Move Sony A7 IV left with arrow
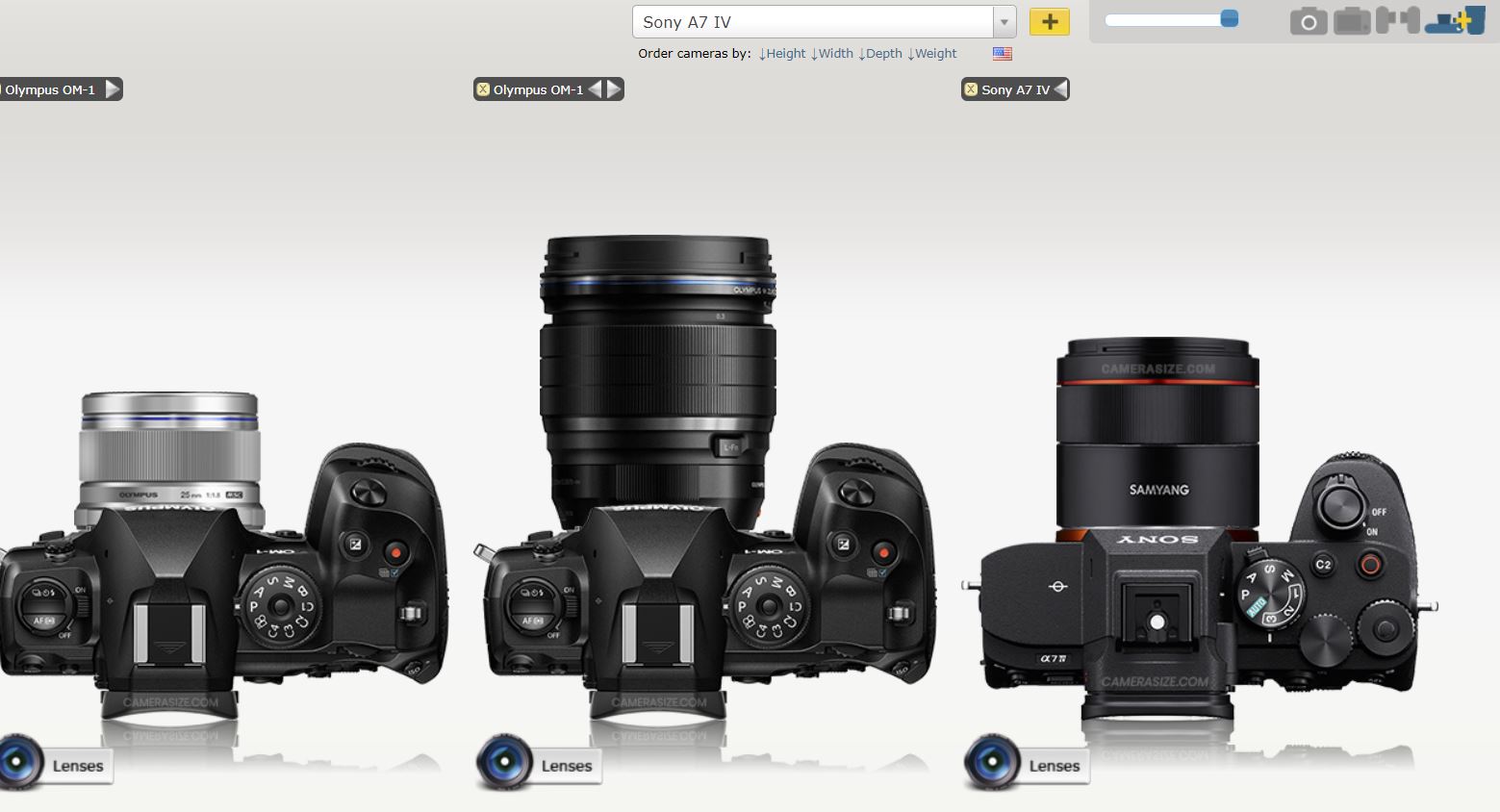 (1060, 89)
